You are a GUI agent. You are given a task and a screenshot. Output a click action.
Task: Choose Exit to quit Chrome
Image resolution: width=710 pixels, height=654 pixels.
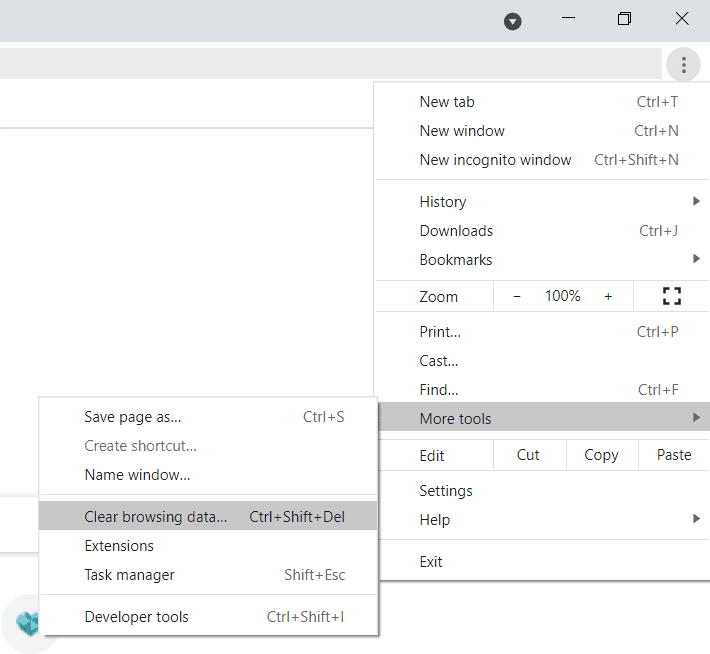click(x=542, y=562)
